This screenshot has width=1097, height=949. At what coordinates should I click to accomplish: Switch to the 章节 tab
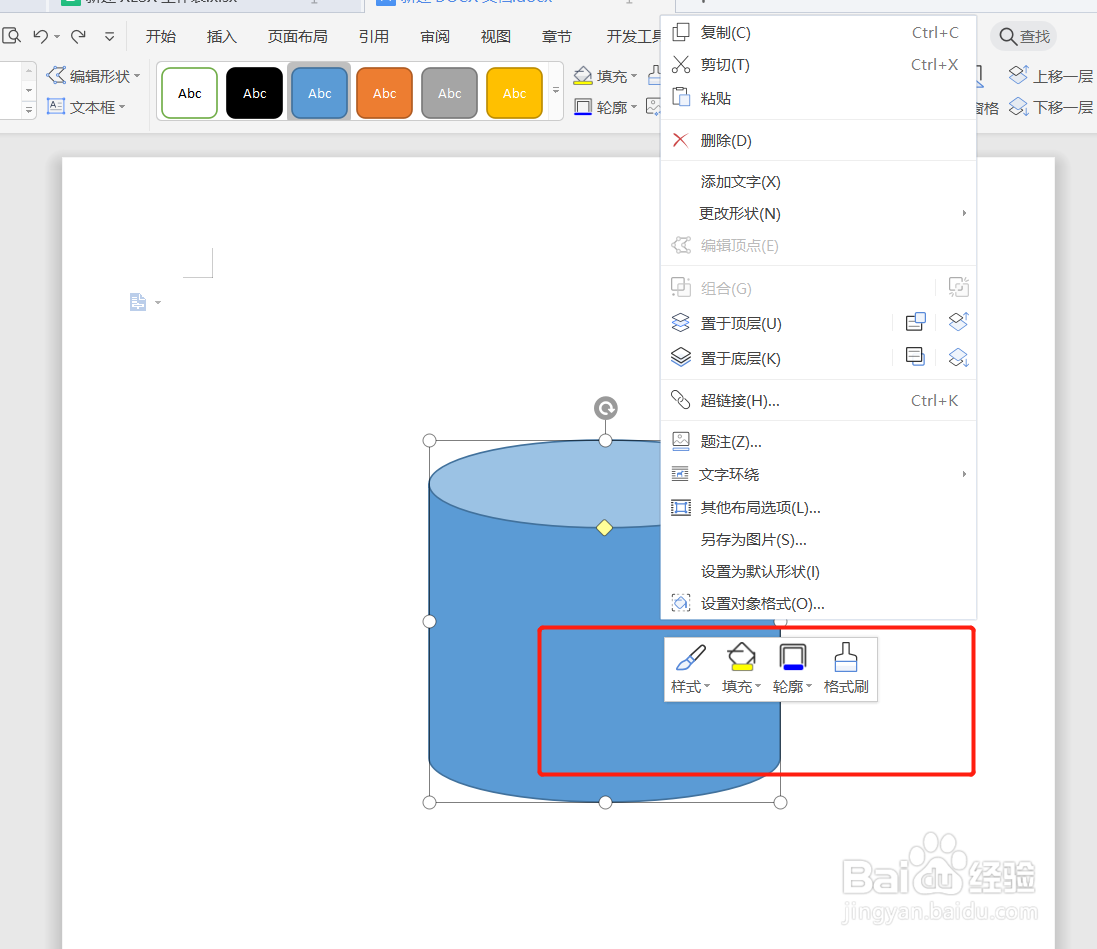point(556,36)
